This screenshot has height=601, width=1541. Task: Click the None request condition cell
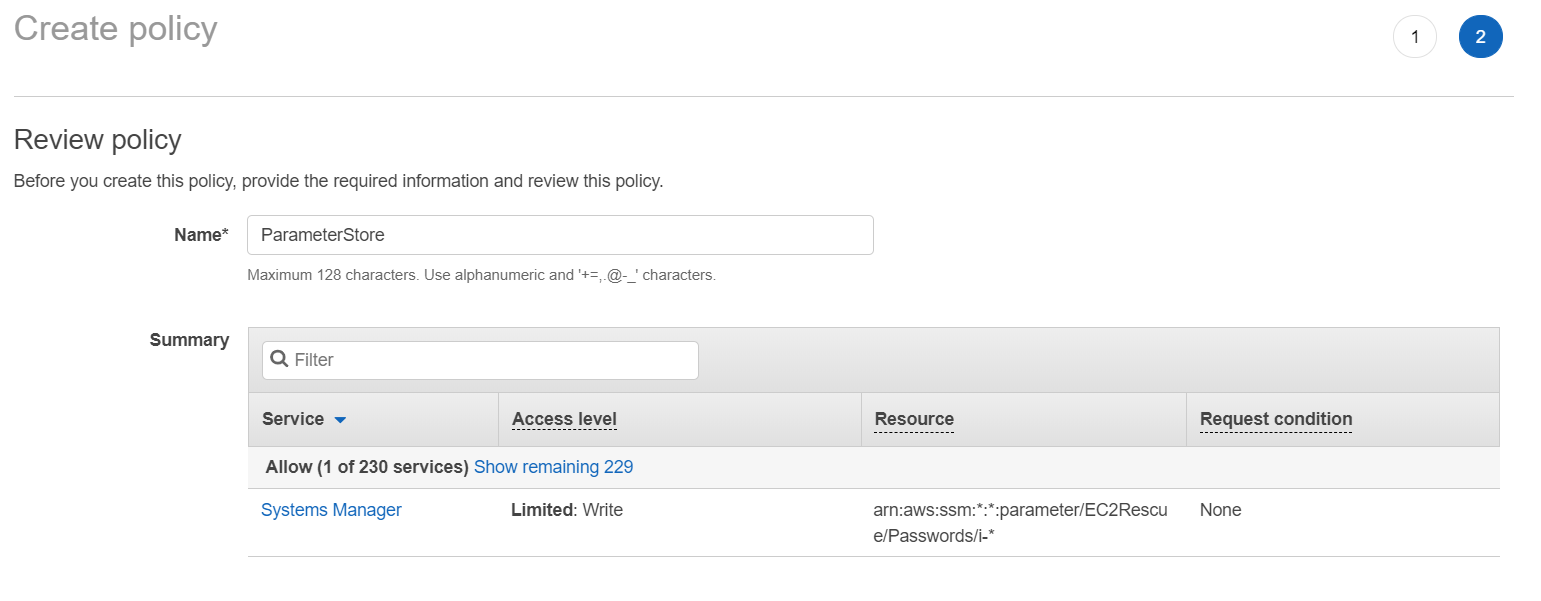coord(1220,510)
